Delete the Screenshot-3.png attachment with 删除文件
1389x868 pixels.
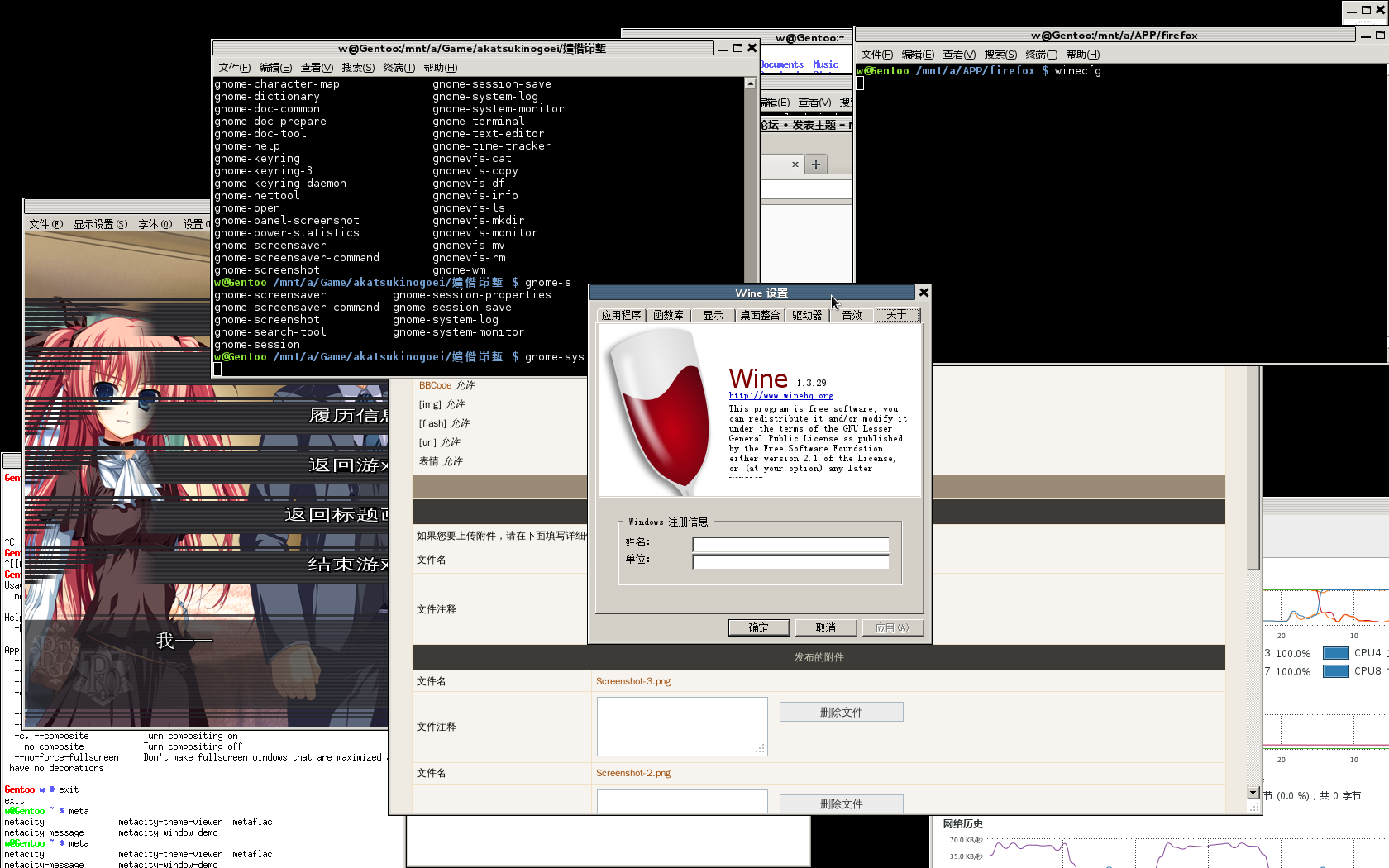(841, 712)
